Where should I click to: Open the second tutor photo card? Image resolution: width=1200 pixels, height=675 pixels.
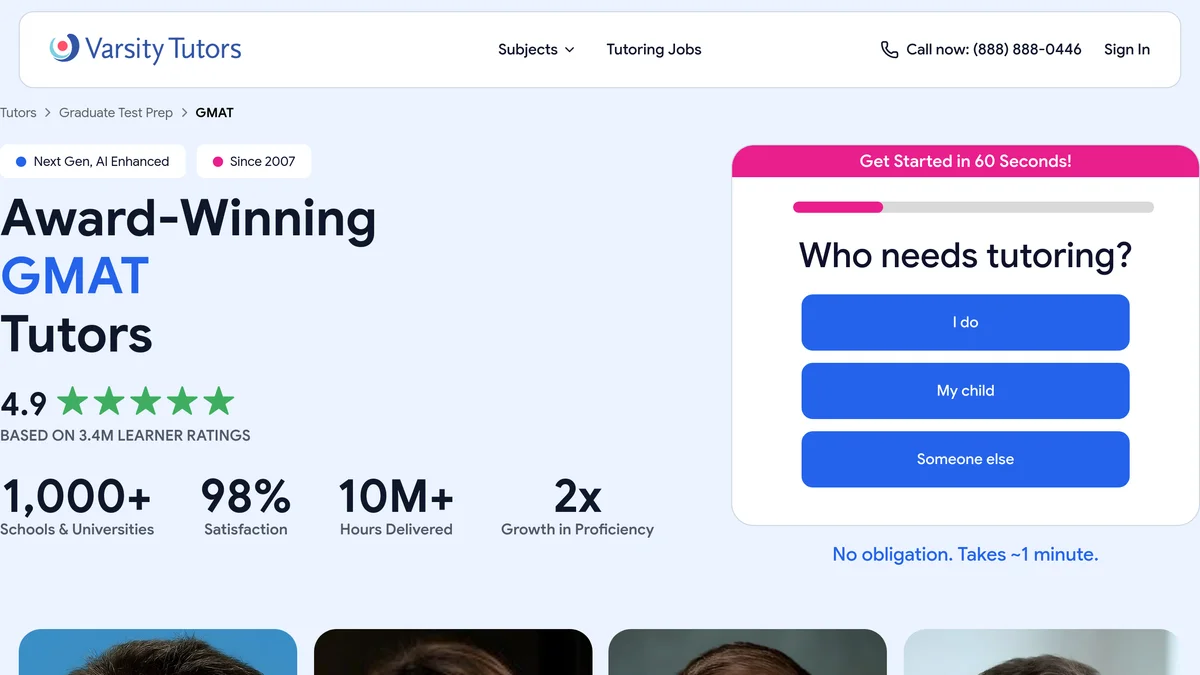click(453, 652)
